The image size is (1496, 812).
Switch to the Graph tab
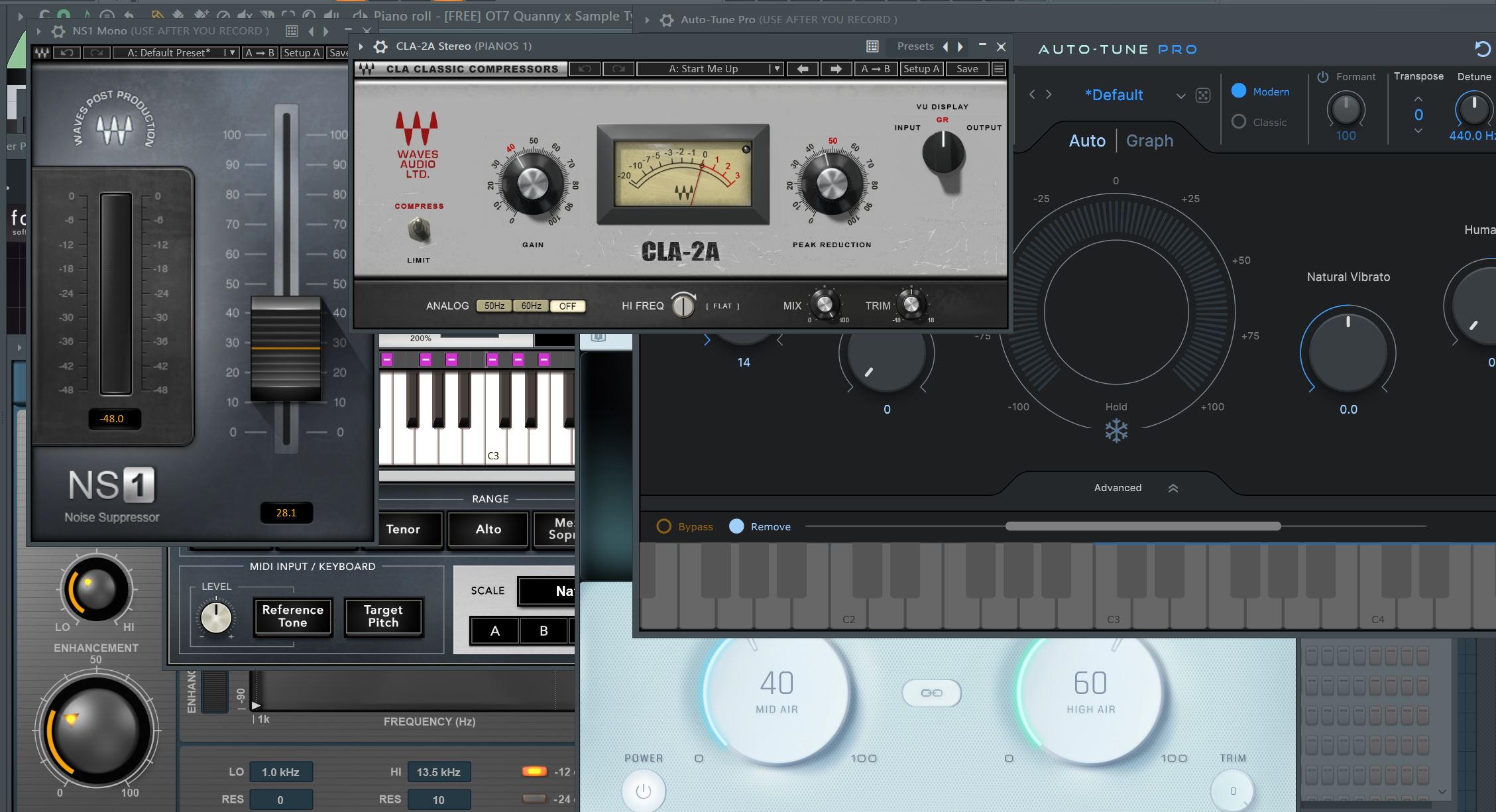pos(1149,141)
